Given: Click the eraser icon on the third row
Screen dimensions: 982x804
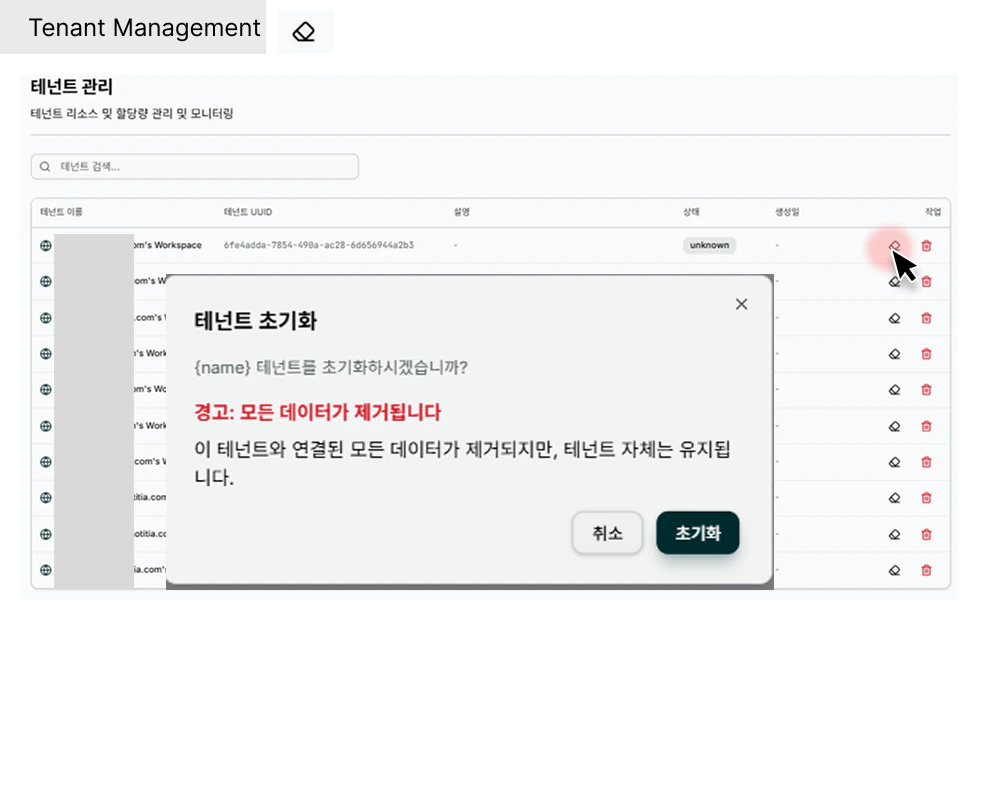Looking at the screenshot, I should pyautogui.click(x=894, y=318).
